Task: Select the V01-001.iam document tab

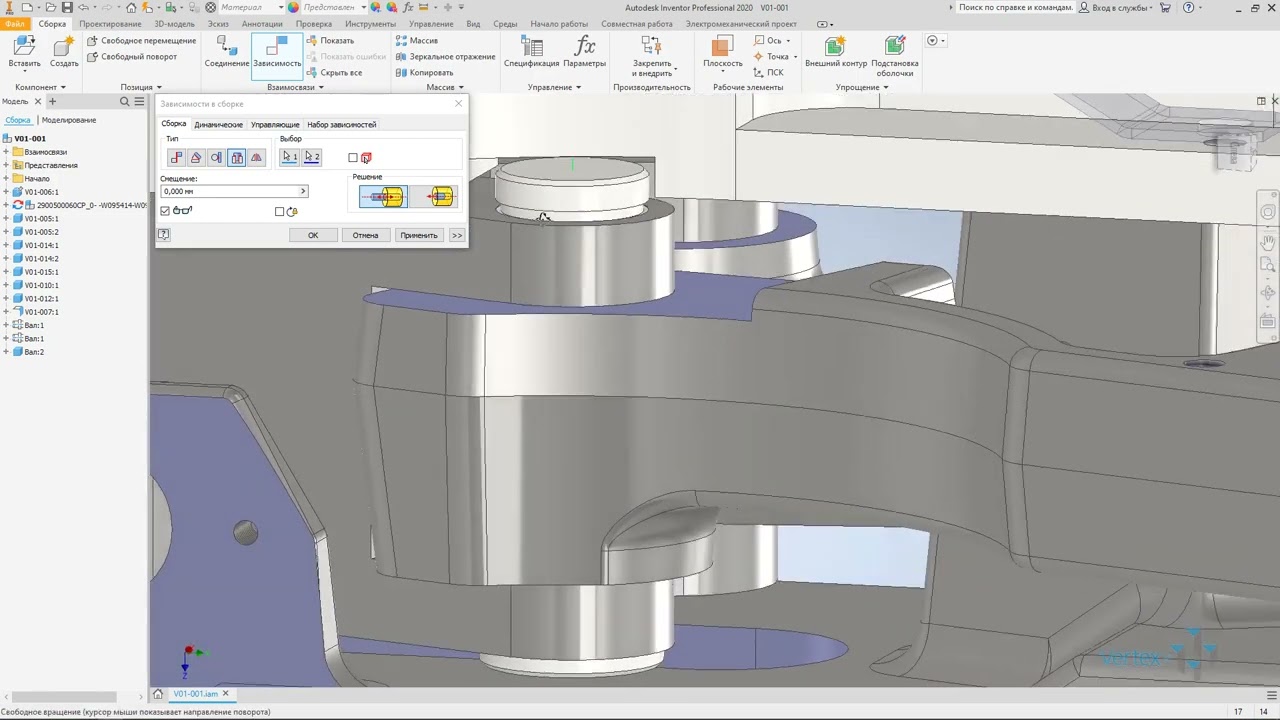Action: point(196,694)
